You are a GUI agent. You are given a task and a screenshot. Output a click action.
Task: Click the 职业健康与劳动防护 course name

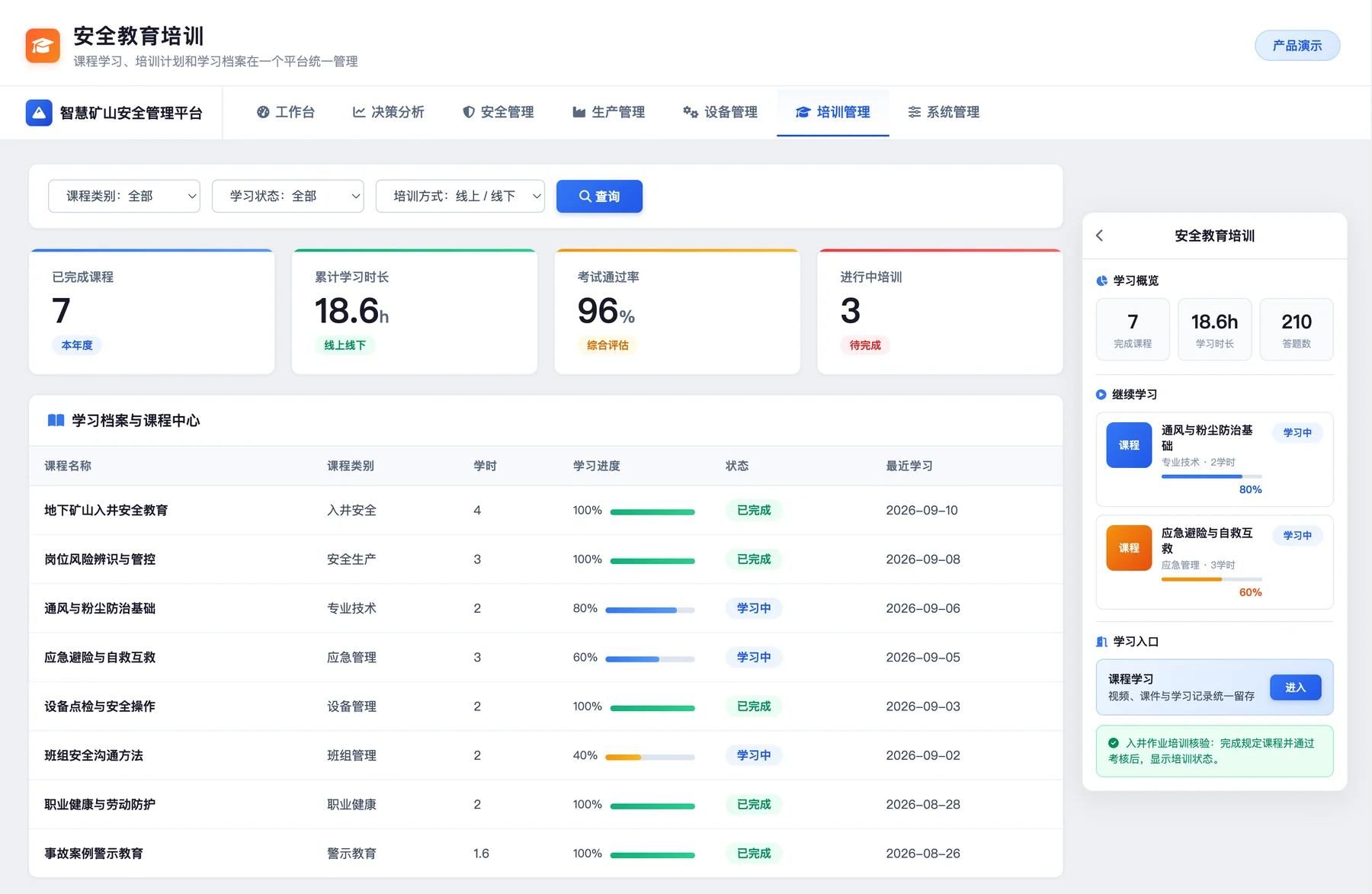[100, 805]
